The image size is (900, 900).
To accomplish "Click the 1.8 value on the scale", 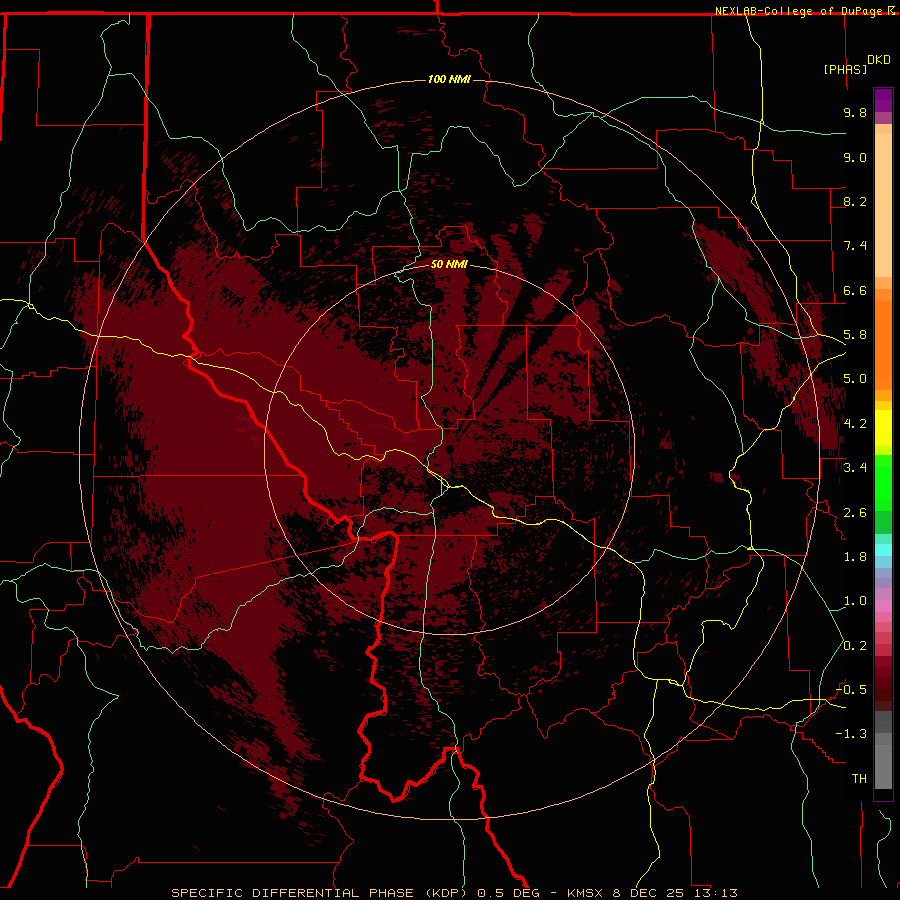I will [x=855, y=557].
